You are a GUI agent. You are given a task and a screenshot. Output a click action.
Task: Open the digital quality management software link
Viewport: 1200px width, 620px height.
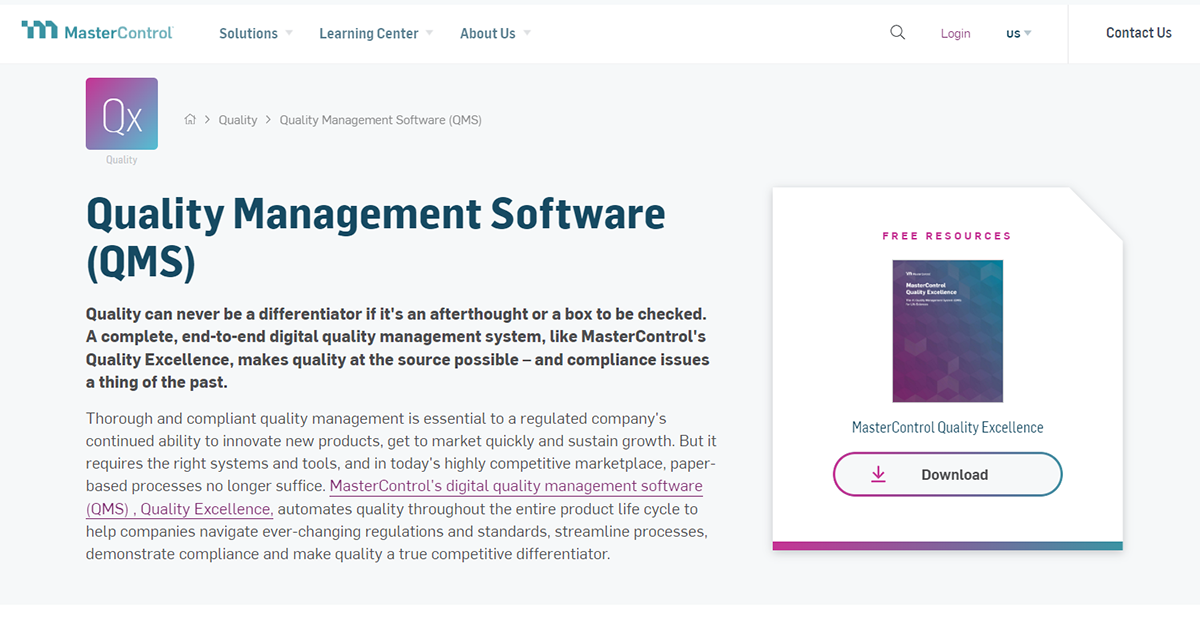[x=516, y=485]
